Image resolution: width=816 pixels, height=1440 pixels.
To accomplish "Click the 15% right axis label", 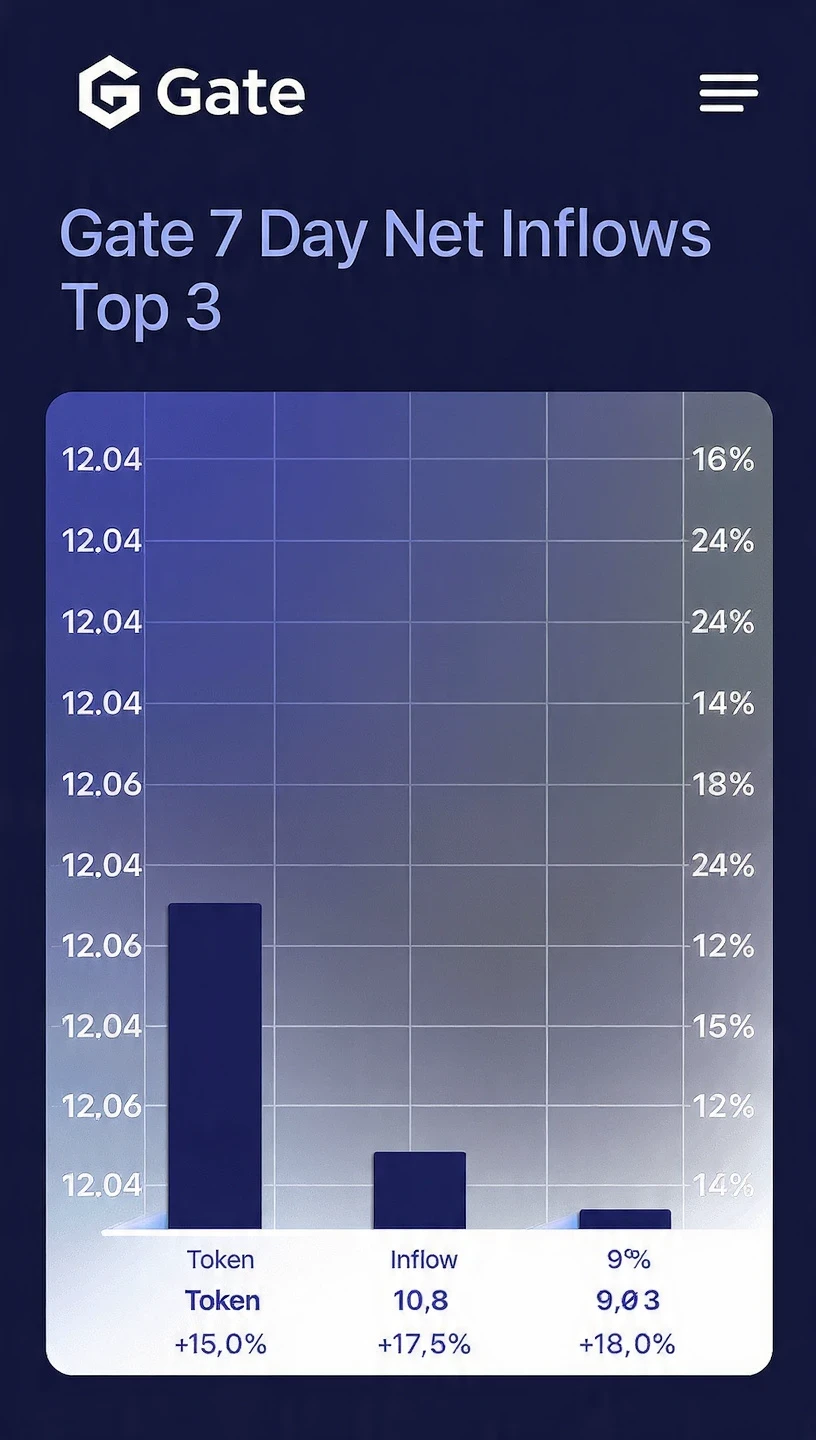I will pyautogui.click(x=723, y=1026).
